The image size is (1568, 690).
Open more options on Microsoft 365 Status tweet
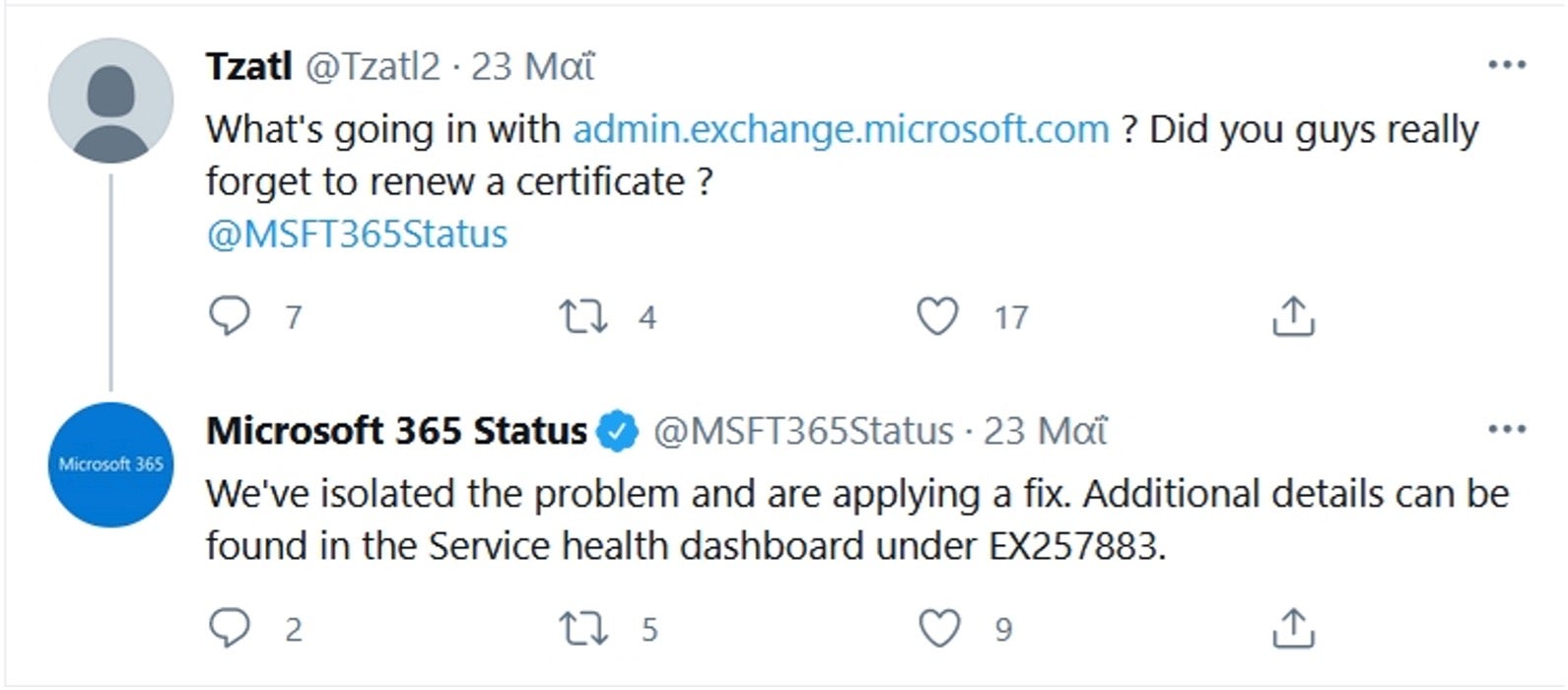point(1507,429)
